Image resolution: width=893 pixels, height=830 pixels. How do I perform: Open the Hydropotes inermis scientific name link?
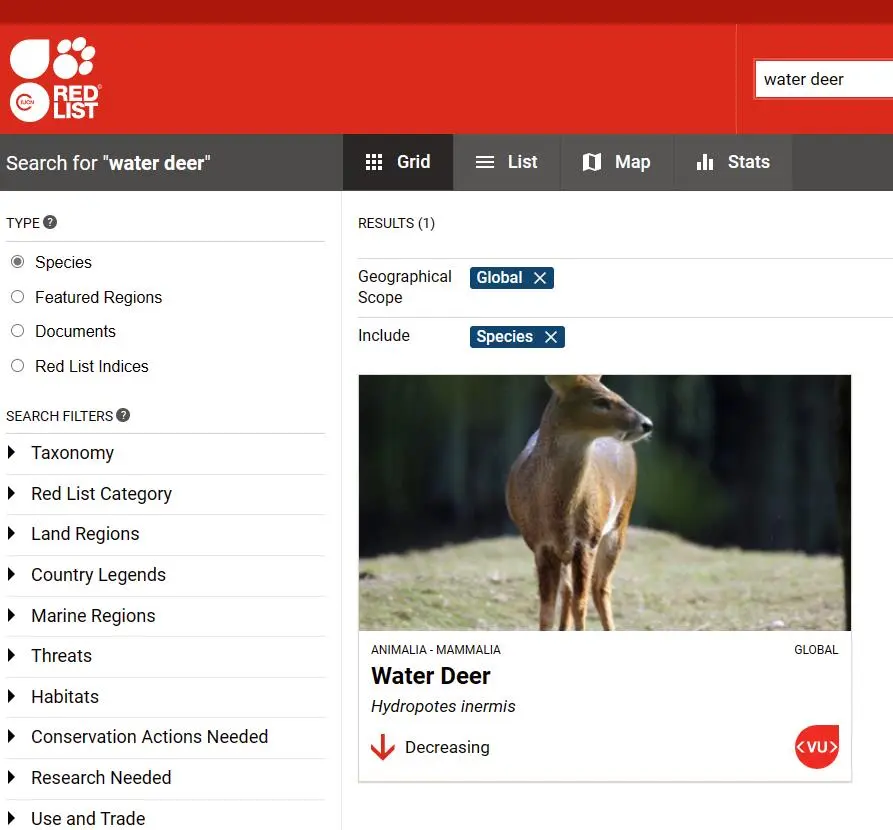coord(443,706)
